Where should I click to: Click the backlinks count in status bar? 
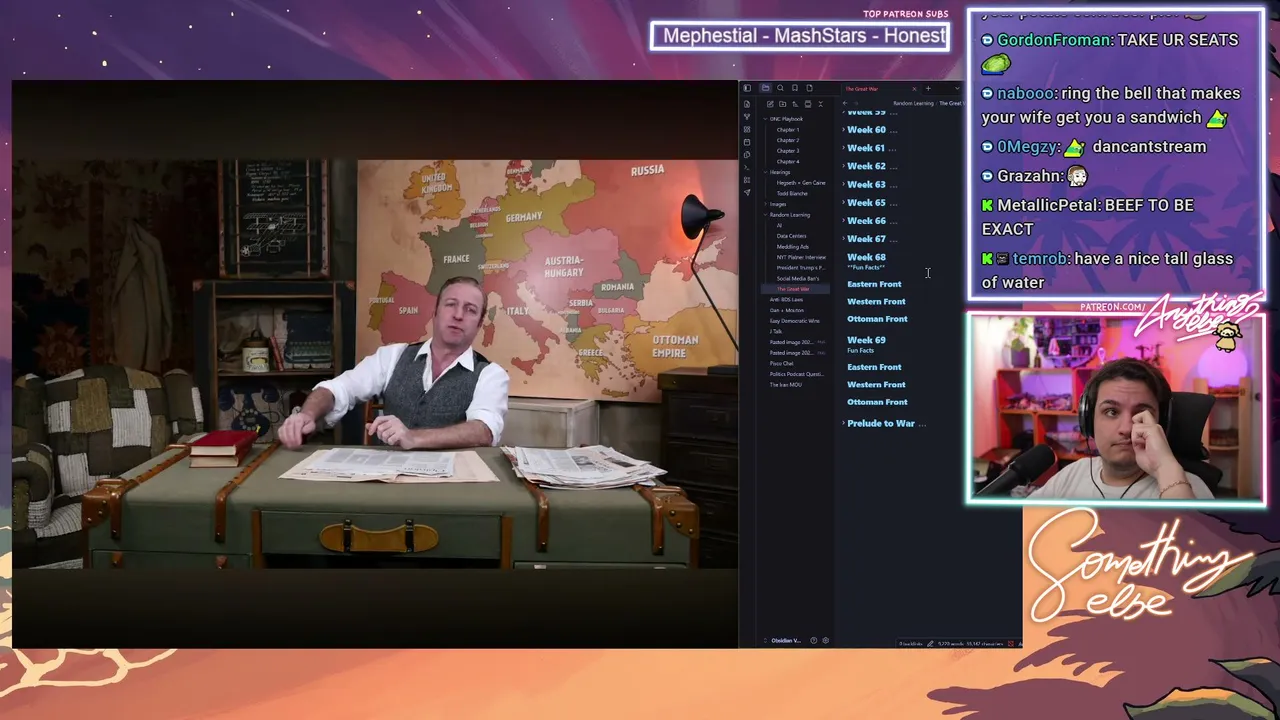(911, 643)
